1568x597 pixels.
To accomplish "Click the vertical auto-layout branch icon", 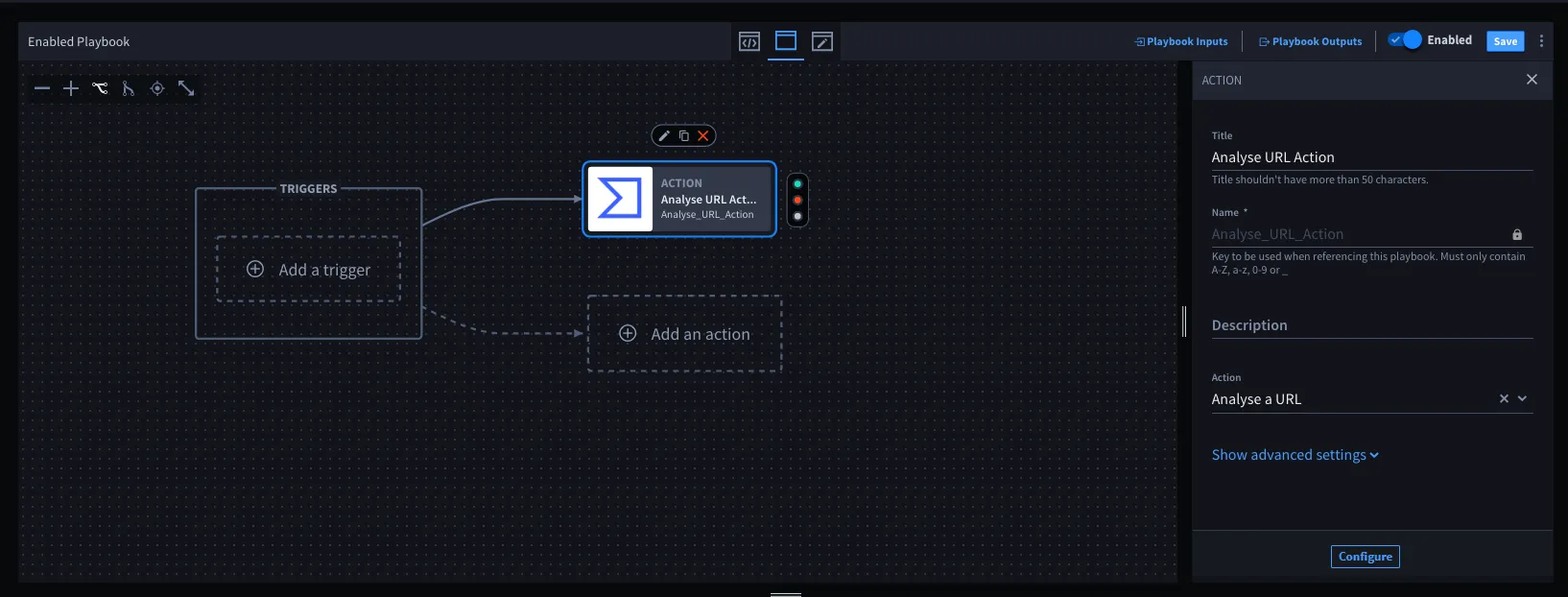I will [129, 88].
